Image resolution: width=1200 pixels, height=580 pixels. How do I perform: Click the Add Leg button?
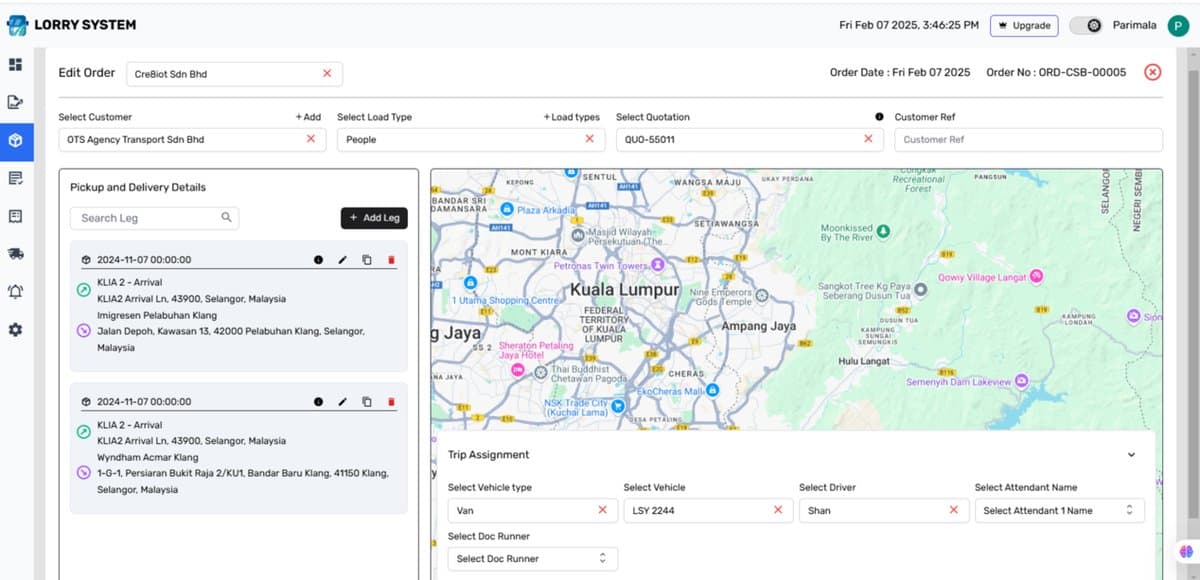tap(374, 218)
